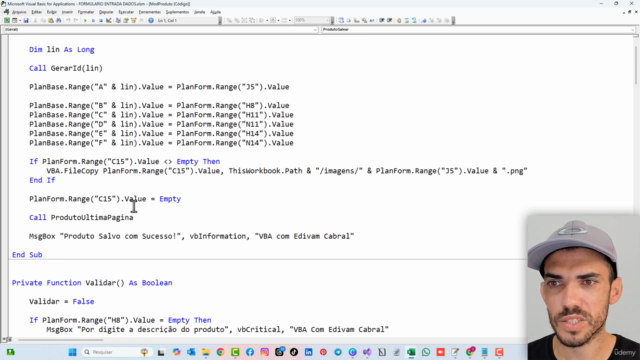This screenshot has height=360, width=640.
Task: Open the Properties Window icon
Action: point(126,20)
